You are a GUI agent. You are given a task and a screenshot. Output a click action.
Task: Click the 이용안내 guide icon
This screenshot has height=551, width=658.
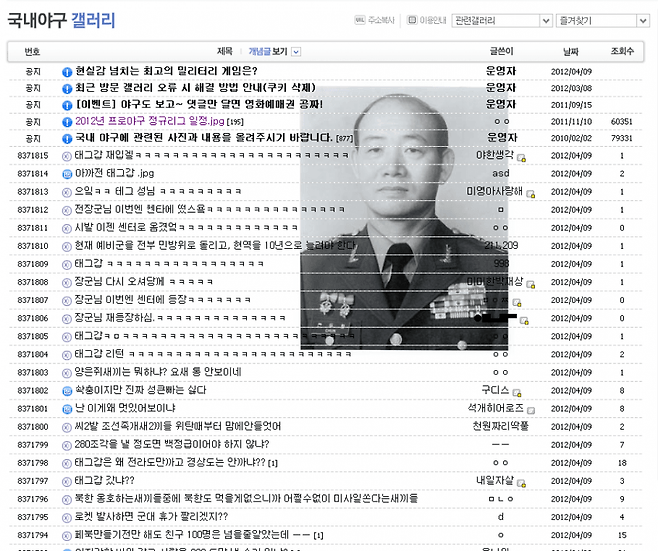410,20
